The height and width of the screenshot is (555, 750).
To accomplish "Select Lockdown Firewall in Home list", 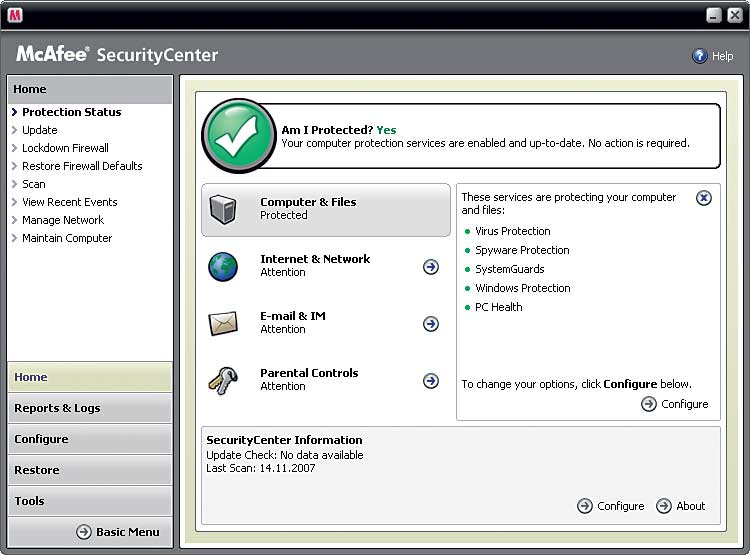I will (65, 148).
